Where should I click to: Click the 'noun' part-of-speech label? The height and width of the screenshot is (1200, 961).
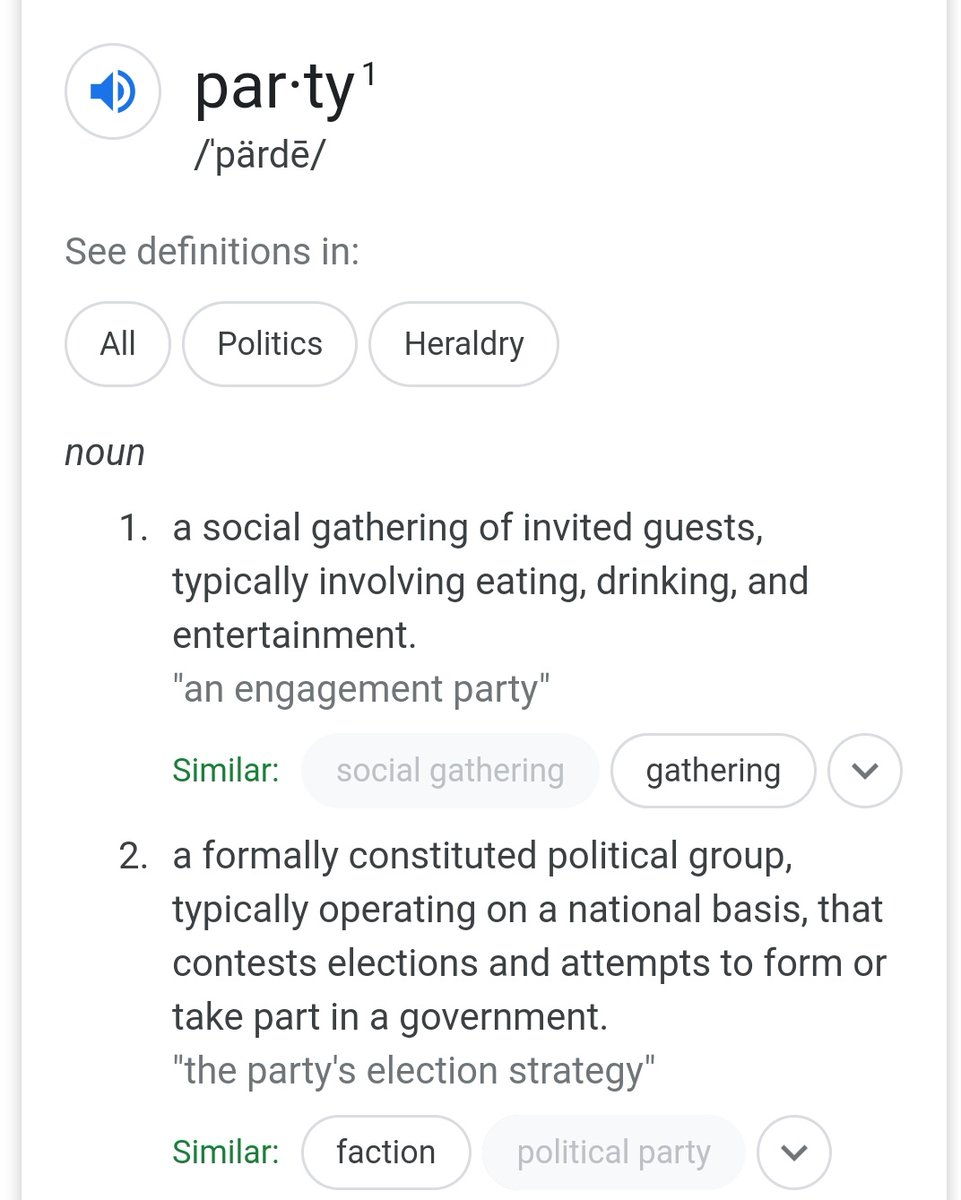[105, 453]
